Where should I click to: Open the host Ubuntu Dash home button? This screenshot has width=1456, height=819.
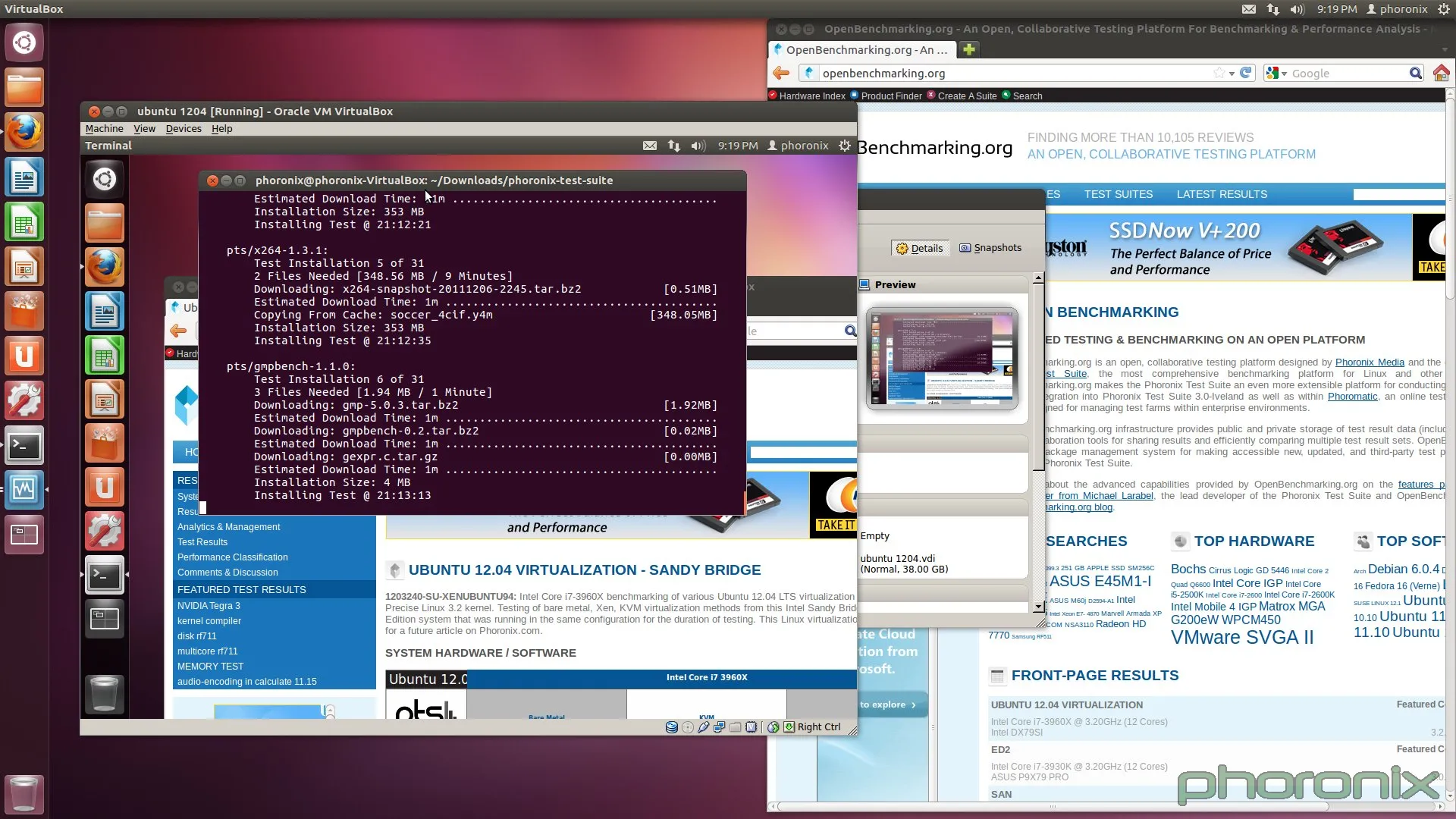pyautogui.click(x=24, y=42)
